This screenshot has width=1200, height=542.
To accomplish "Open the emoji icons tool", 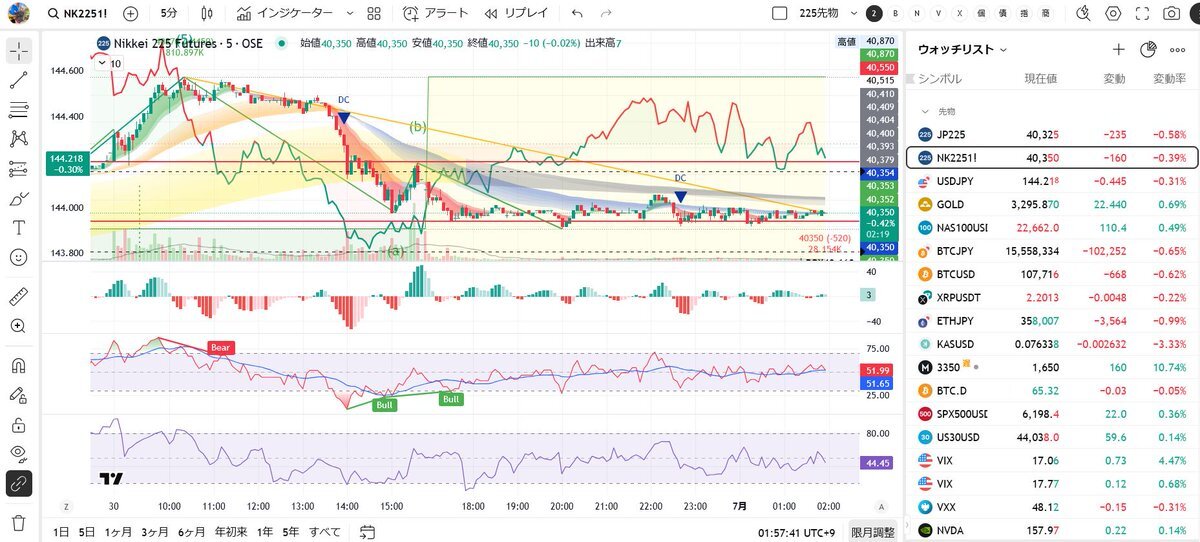I will click(19, 258).
